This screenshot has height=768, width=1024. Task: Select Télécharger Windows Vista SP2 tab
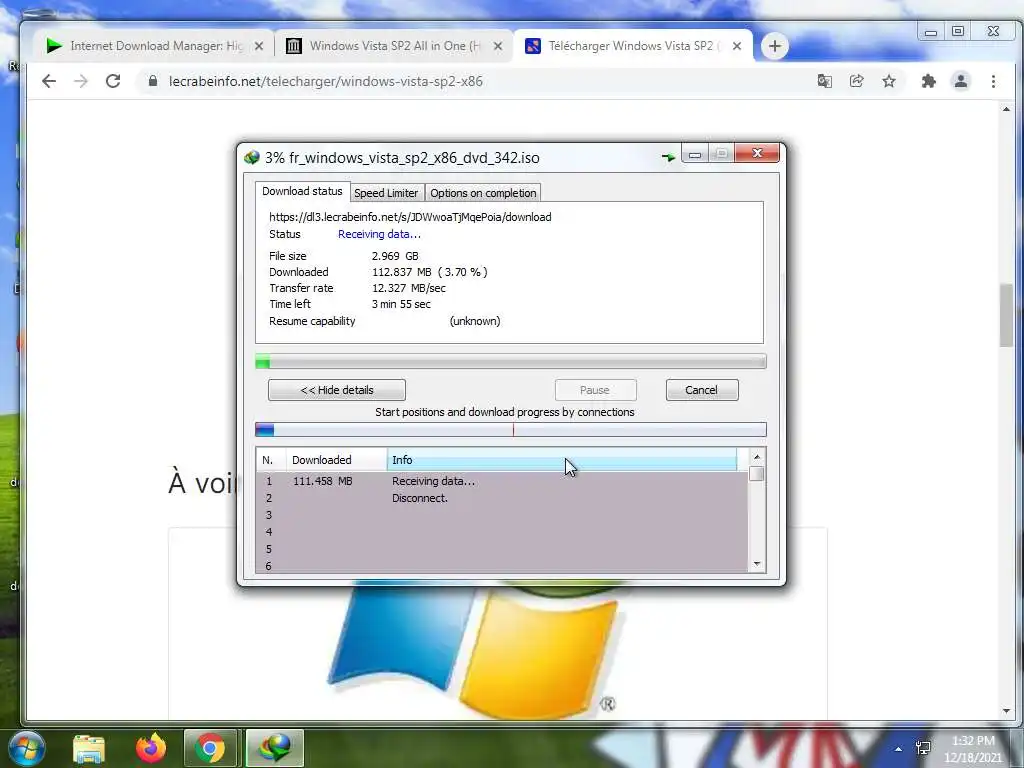point(633,46)
